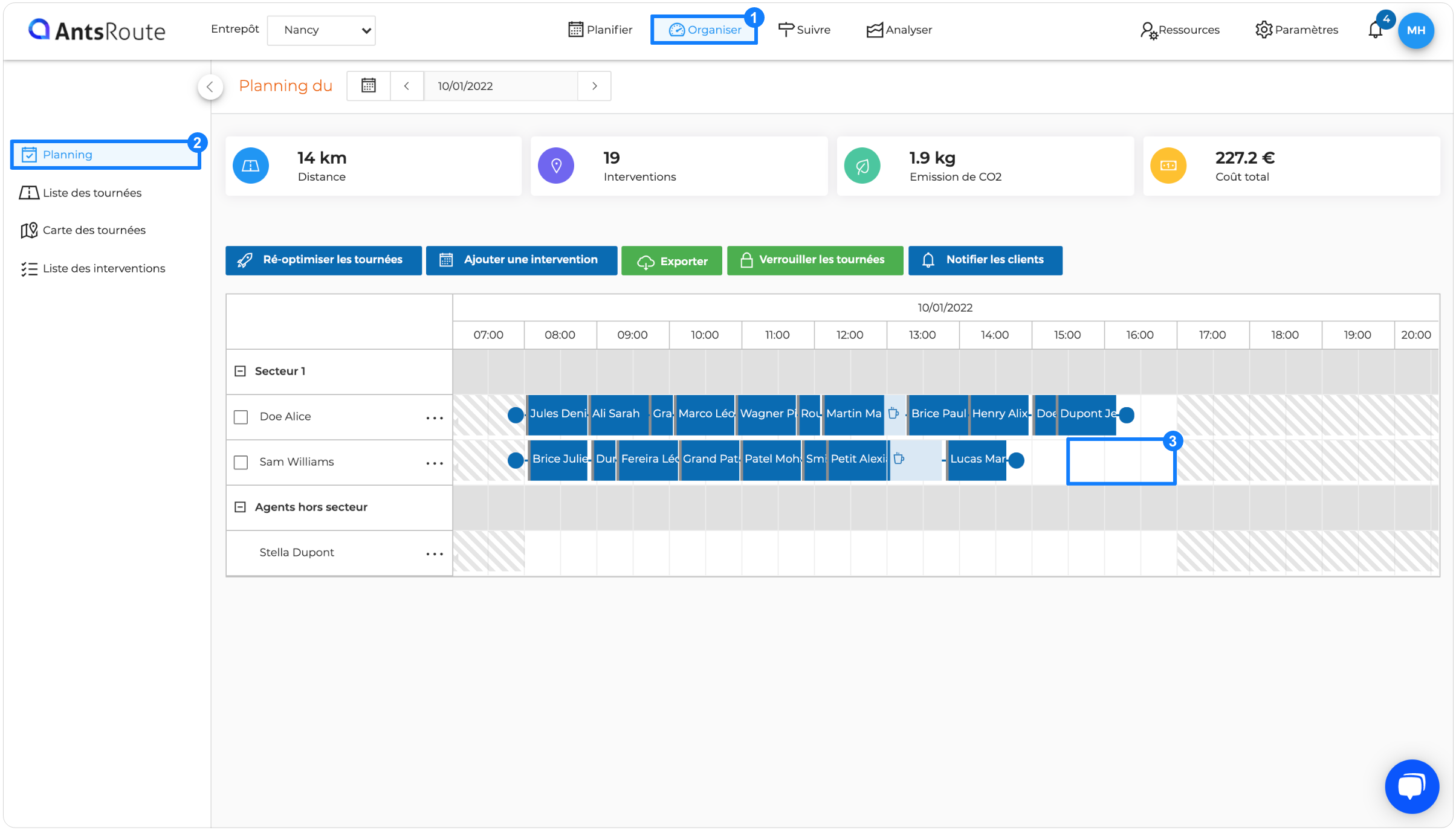
Task: Open Liste des interventions
Action: point(92,268)
